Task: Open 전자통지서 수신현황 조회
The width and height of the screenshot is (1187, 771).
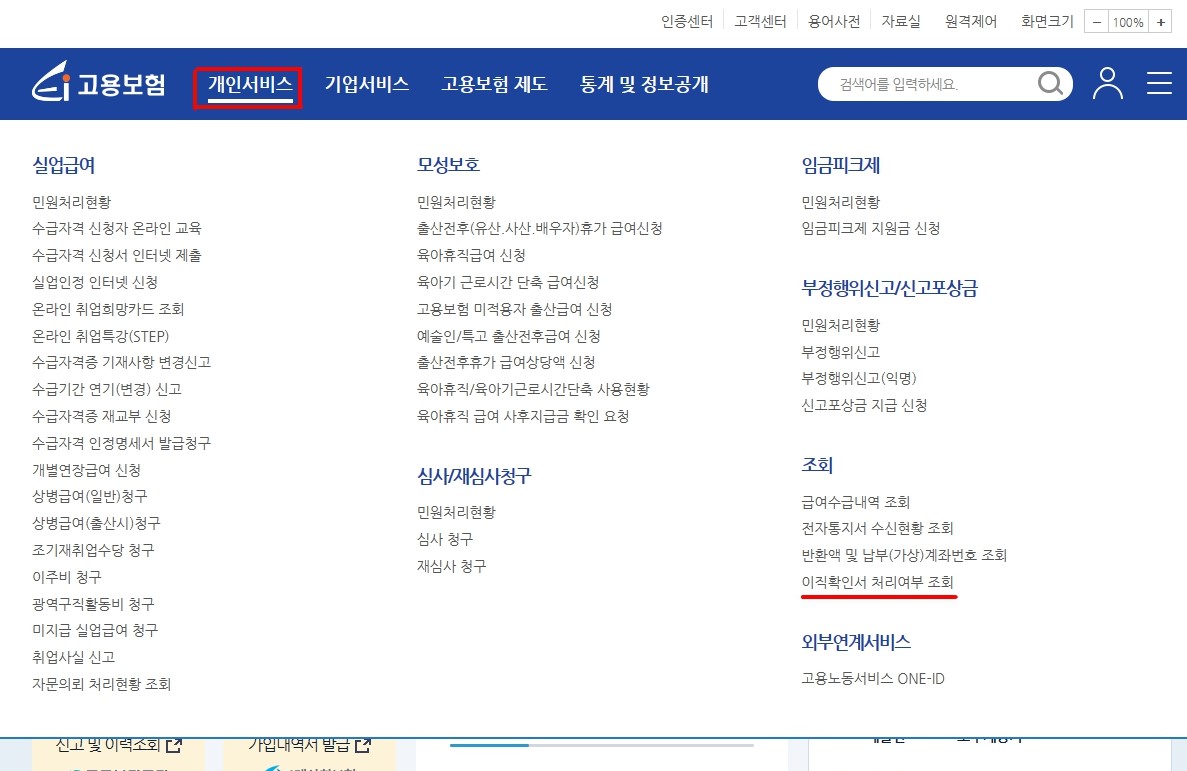Action: (877, 528)
